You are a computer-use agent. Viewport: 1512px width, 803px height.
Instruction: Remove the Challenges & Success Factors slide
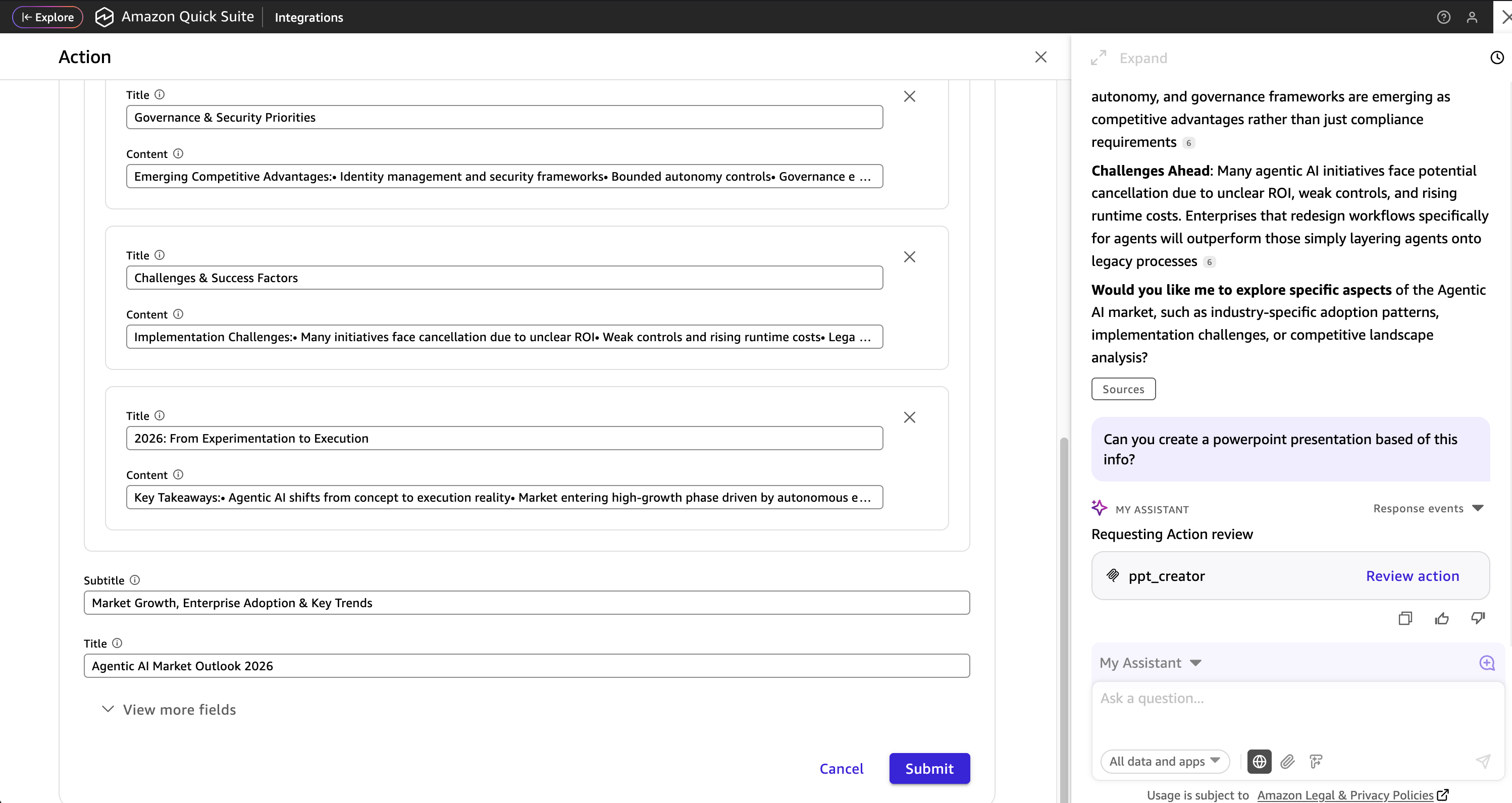point(909,256)
